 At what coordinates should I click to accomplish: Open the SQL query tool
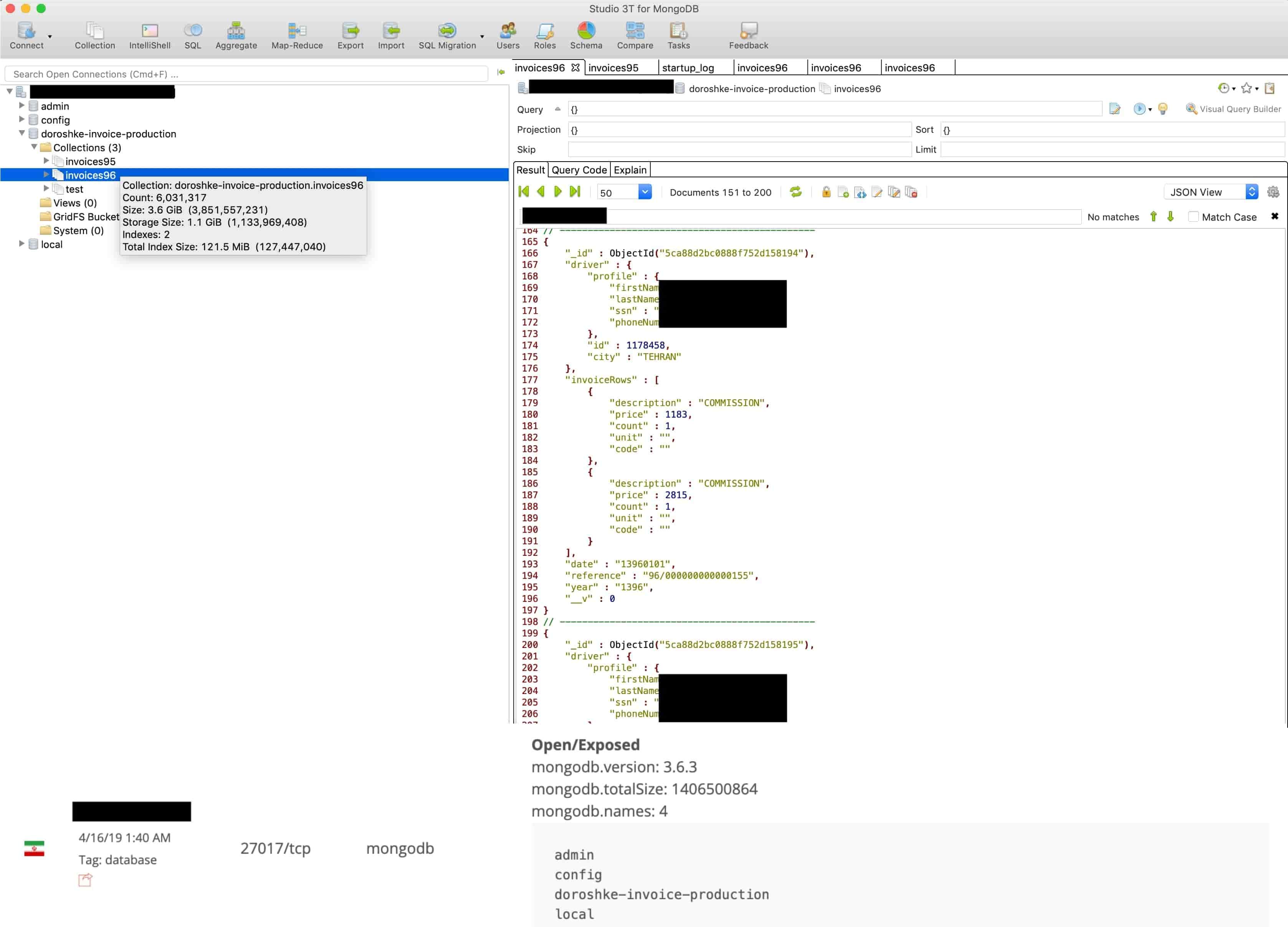tap(192, 35)
